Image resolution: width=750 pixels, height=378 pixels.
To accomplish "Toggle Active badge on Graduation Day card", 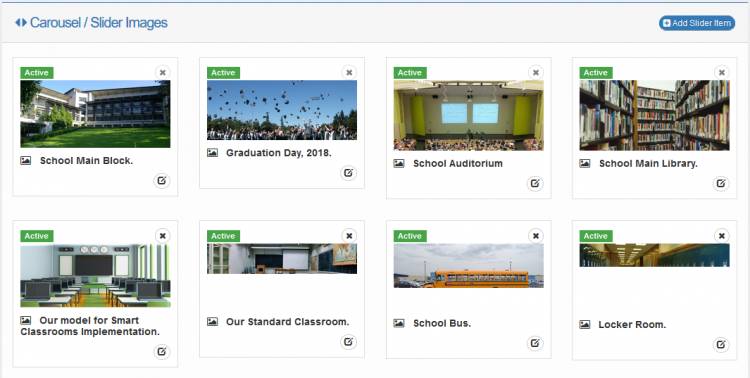I will coord(223,73).
